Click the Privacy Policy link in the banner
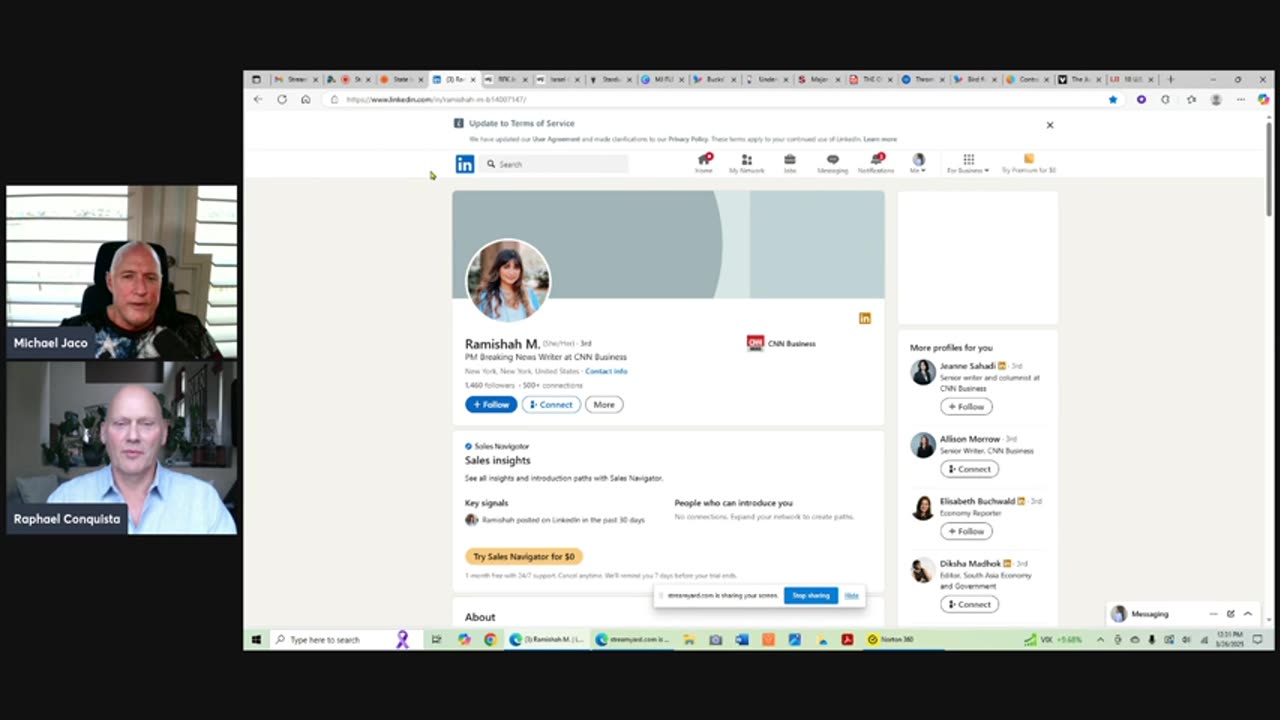Image resolution: width=1280 pixels, height=720 pixels. (688, 139)
